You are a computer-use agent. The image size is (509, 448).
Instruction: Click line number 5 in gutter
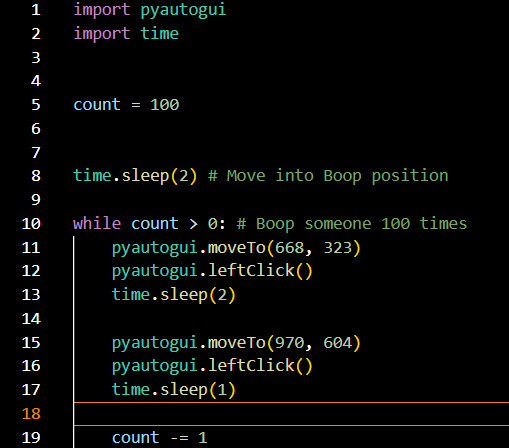[x=36, y=105]
